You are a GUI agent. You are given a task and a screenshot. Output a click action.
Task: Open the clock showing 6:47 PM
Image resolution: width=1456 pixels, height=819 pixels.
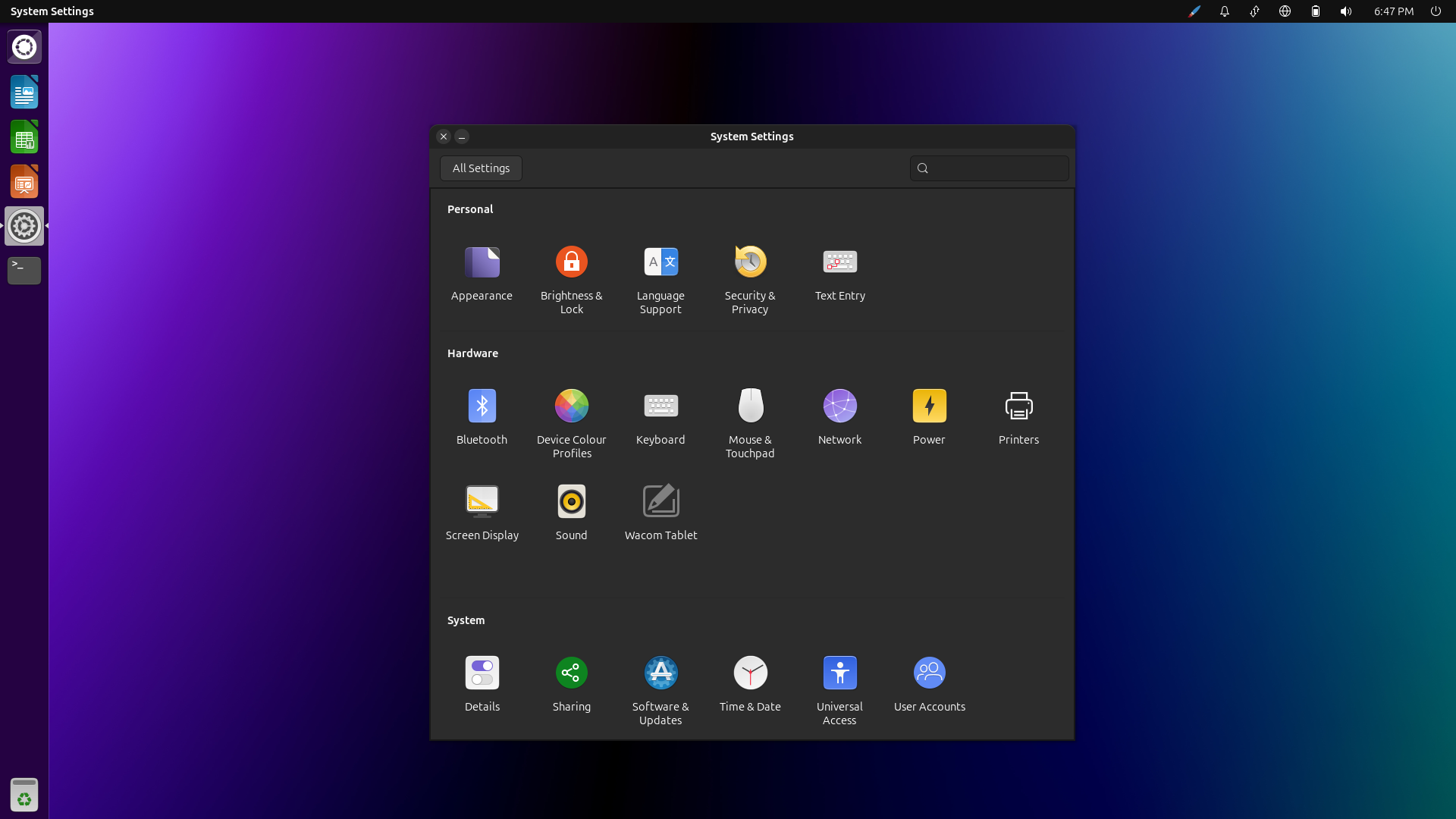coord(1394,11)
